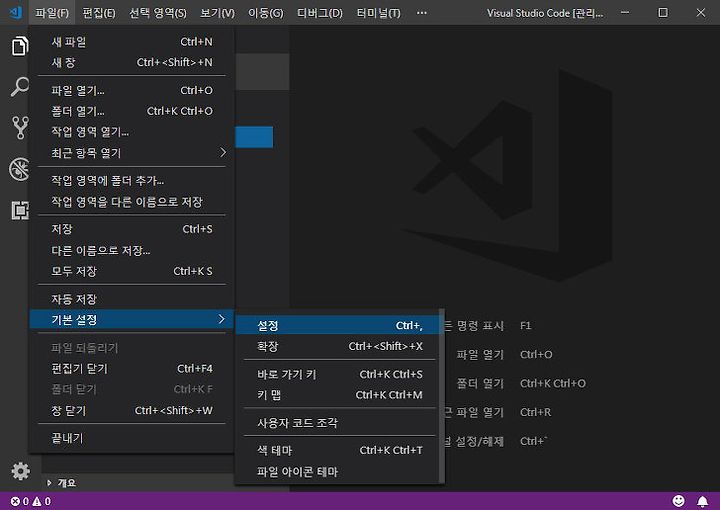This screenshot has width=720, height=510.
Task: Choose 폴더 열기... menu item
Action: point(132,111)
